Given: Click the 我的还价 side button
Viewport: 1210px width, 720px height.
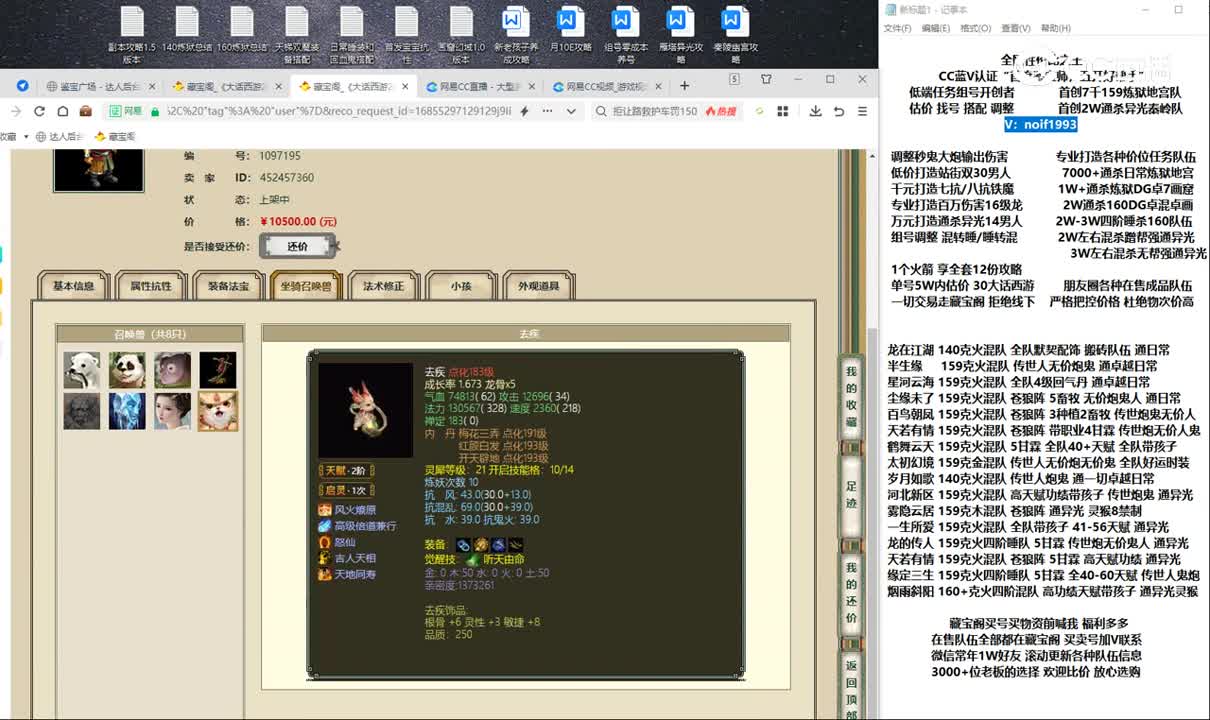Looking at the screenshot, I should pos(851,592).
